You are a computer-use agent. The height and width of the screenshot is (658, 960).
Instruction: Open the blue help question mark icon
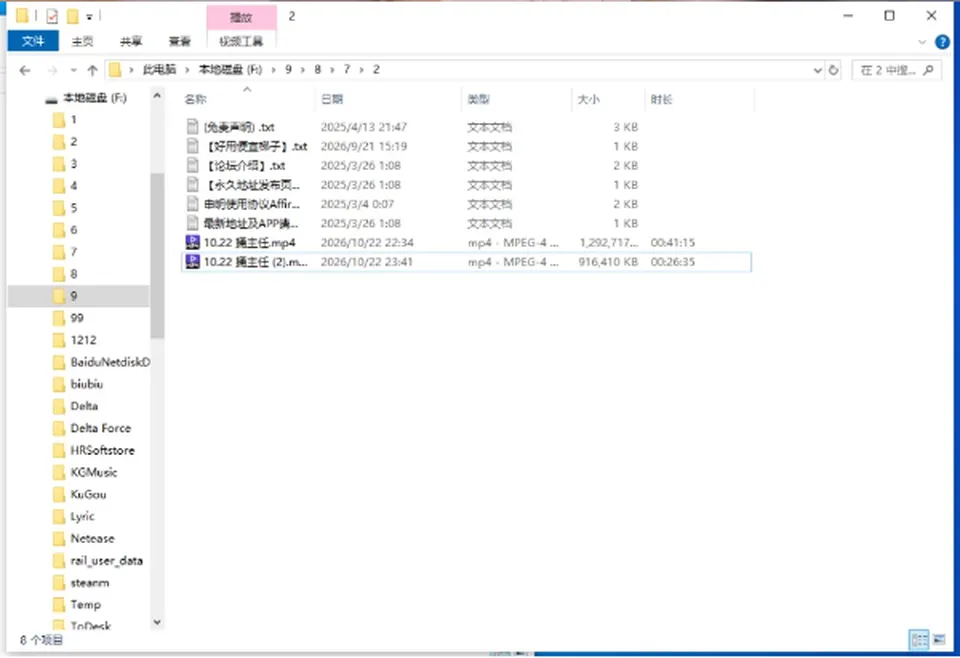[942, 42]
